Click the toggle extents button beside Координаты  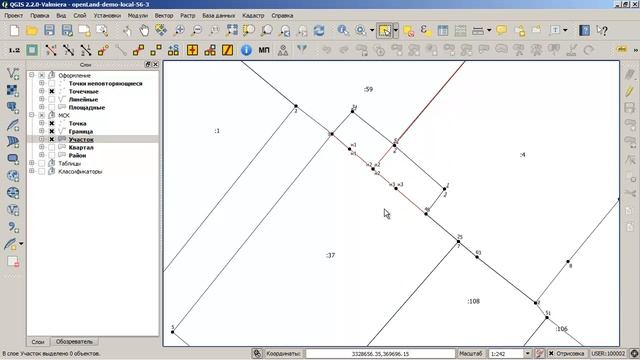(x=257, y=353)
